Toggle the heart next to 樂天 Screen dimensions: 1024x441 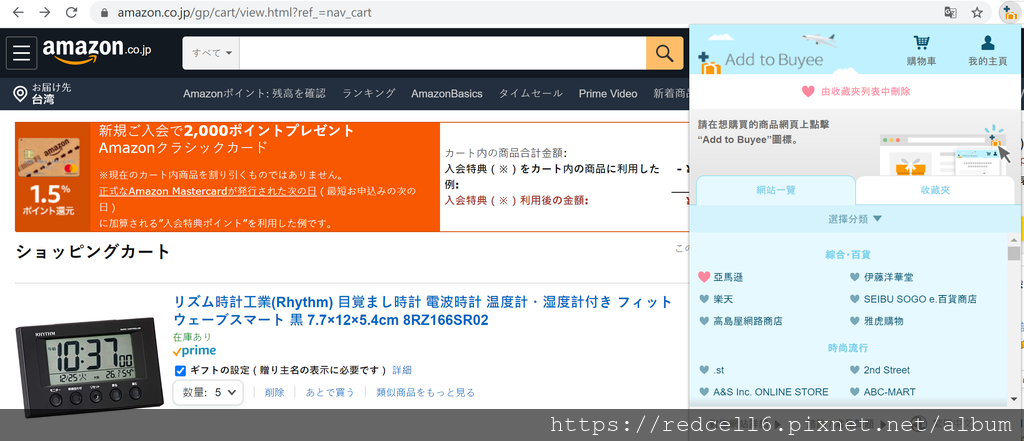point(703,299)
